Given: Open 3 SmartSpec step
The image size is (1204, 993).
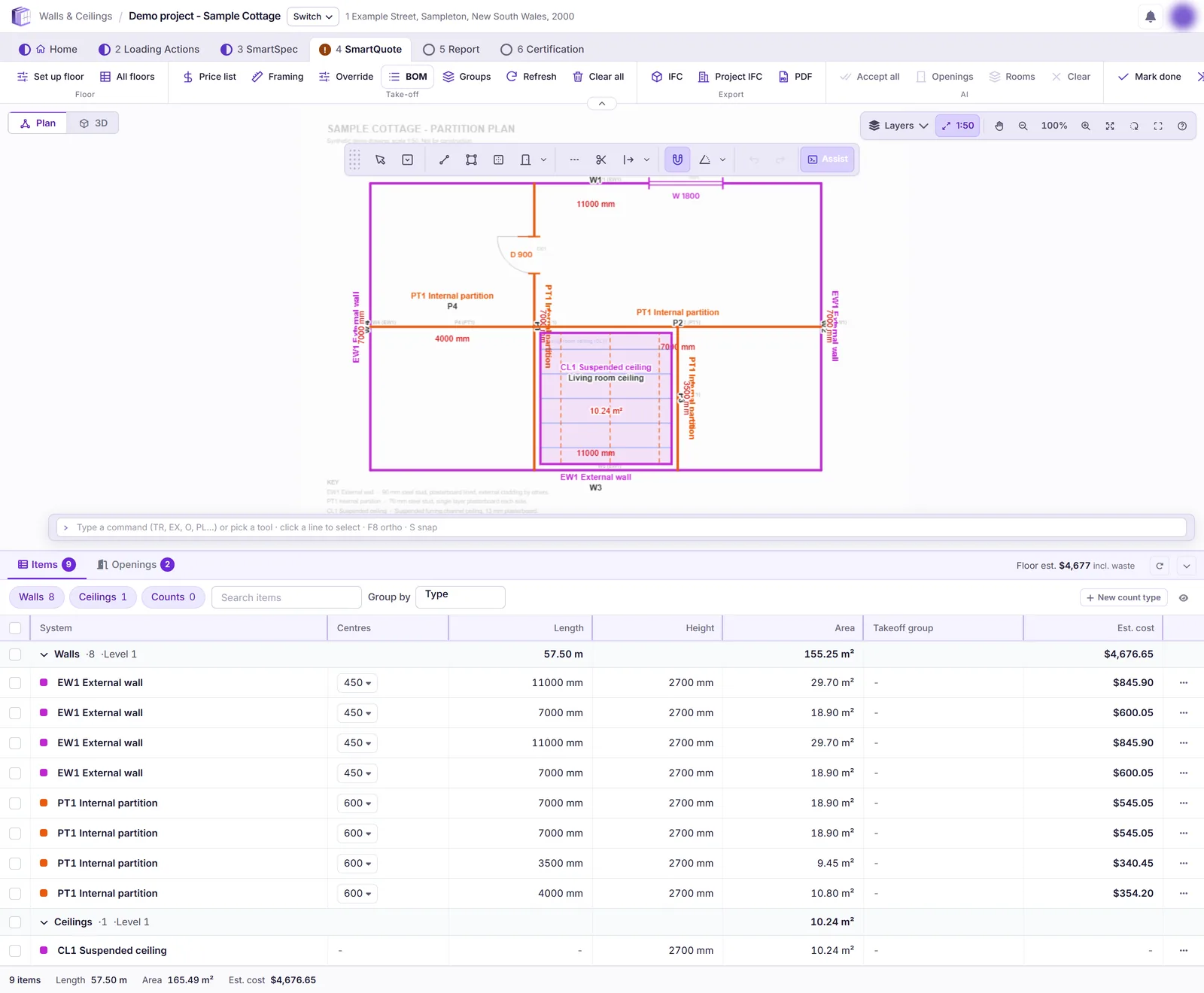Looking at the screenshot, I should [260, 50].
